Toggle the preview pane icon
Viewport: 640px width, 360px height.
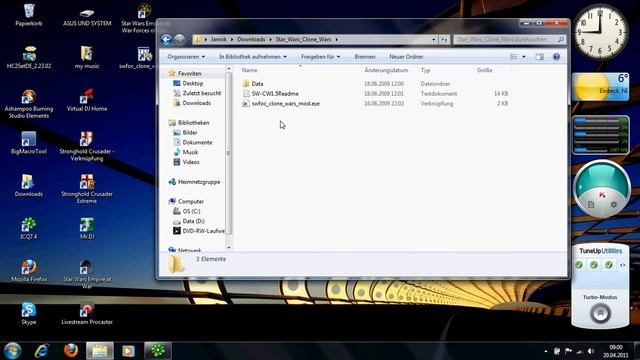540,57
